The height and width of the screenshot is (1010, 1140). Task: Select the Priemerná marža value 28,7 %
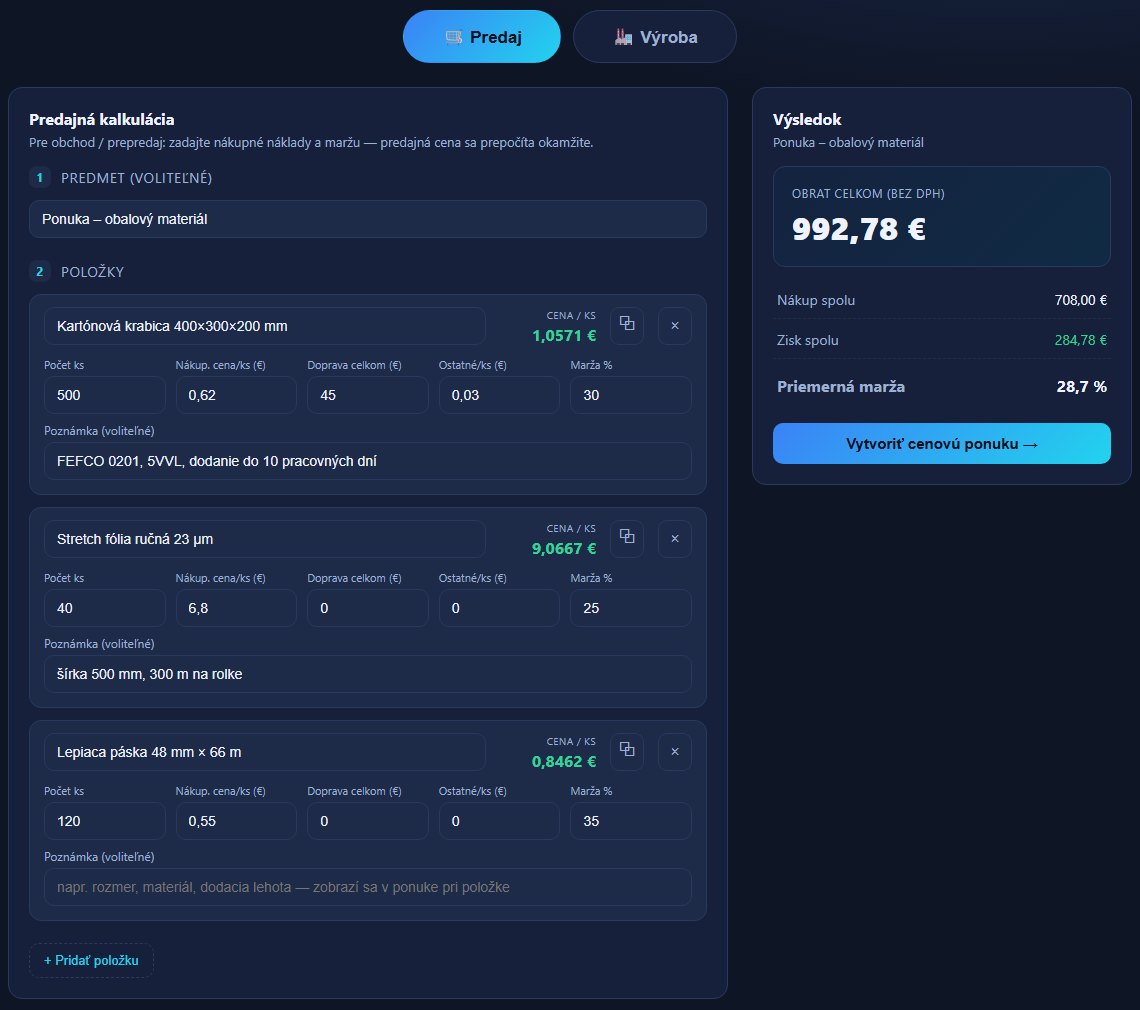coord(1081,387)
